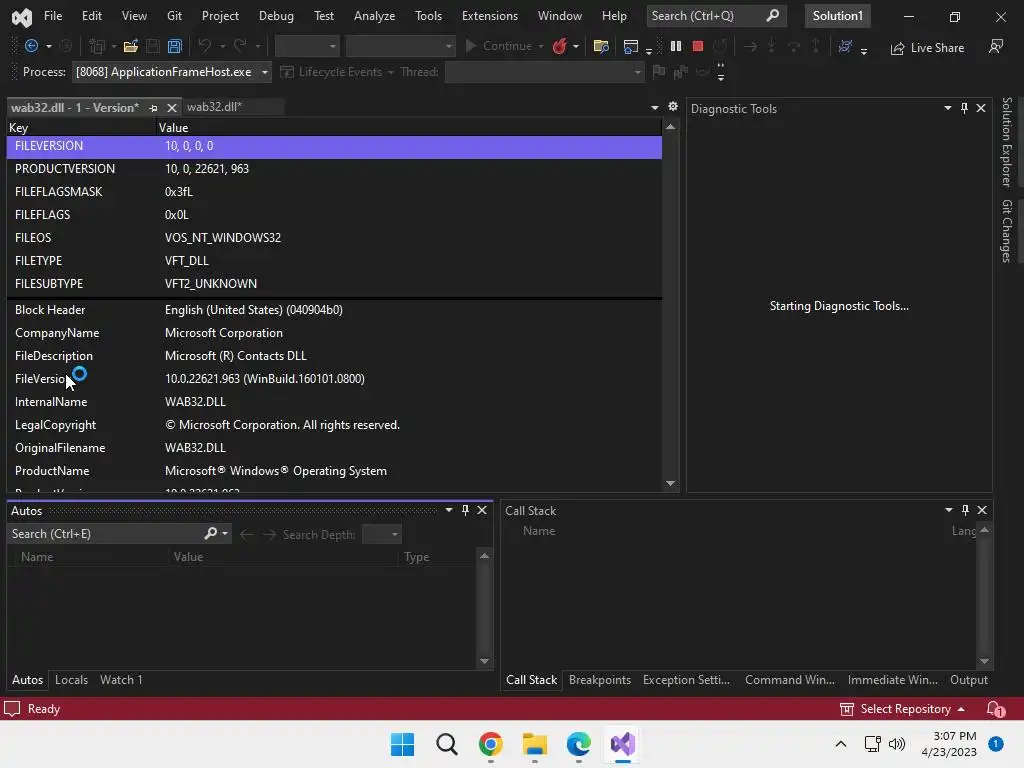
Task: Switch to the Locals tab
Action: pyautogui.click(x=71, y=680)
